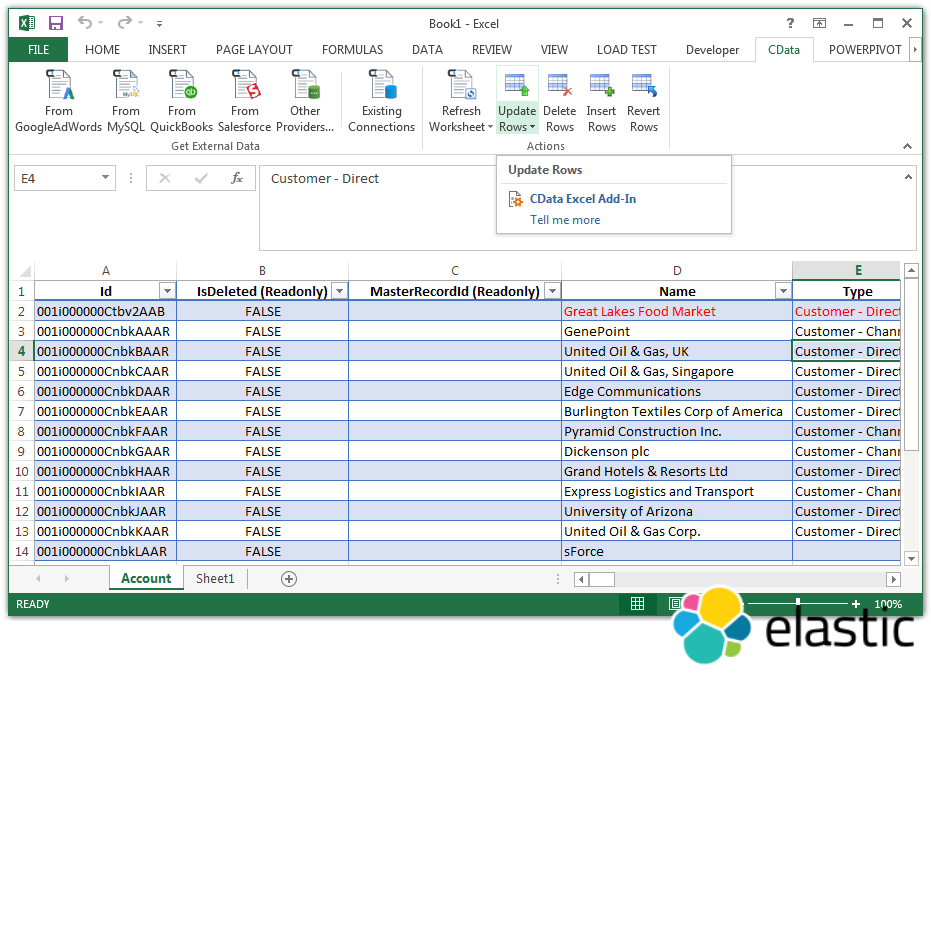Select cell Great Lakes Food Market
This screenshot has width=931, height=931.
[677, 311]
